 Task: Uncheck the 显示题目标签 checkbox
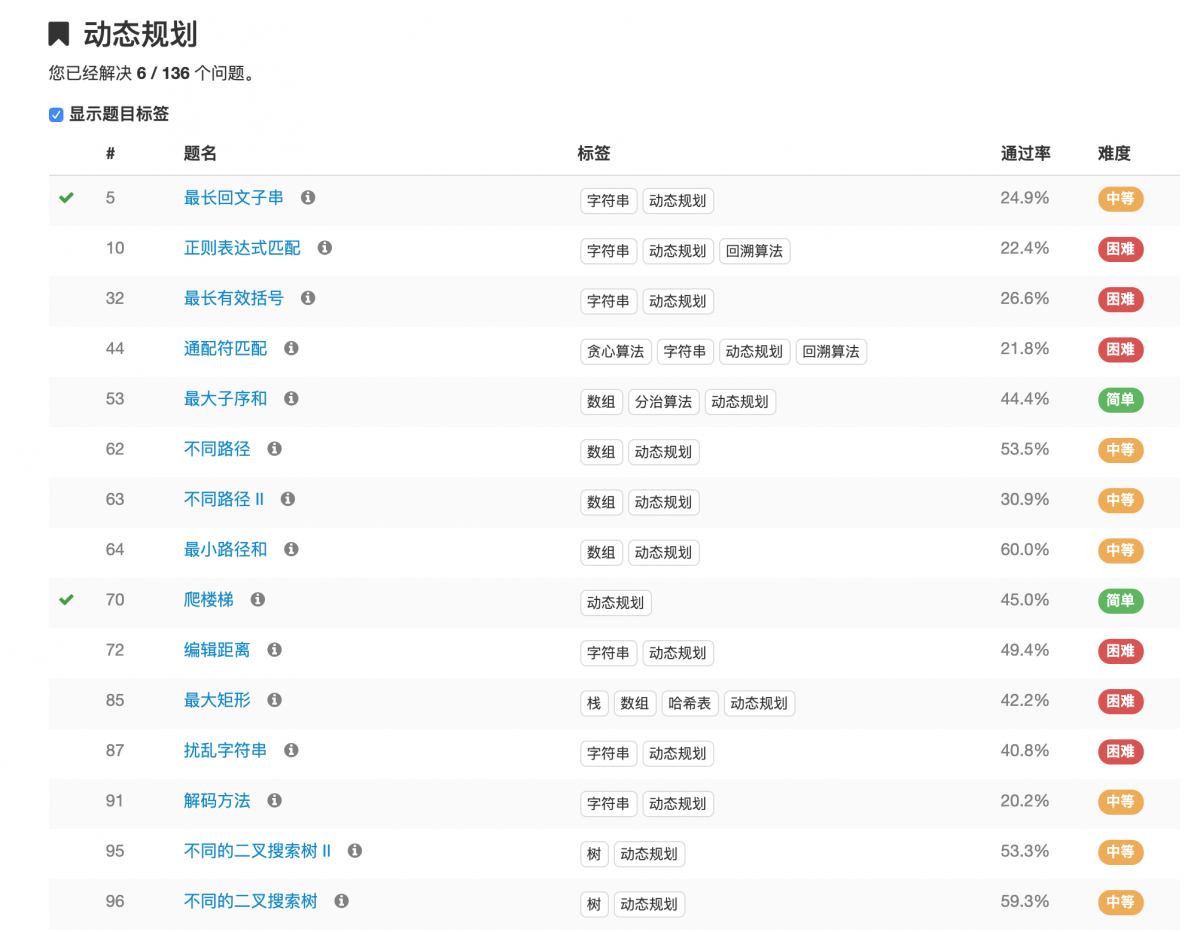point(56,115)
